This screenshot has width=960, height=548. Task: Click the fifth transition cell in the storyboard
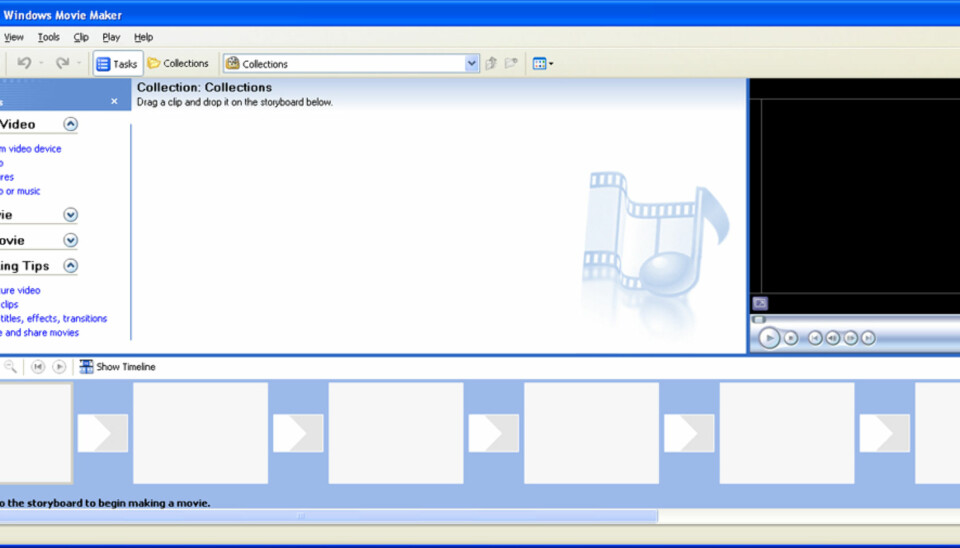pos(885,433)
